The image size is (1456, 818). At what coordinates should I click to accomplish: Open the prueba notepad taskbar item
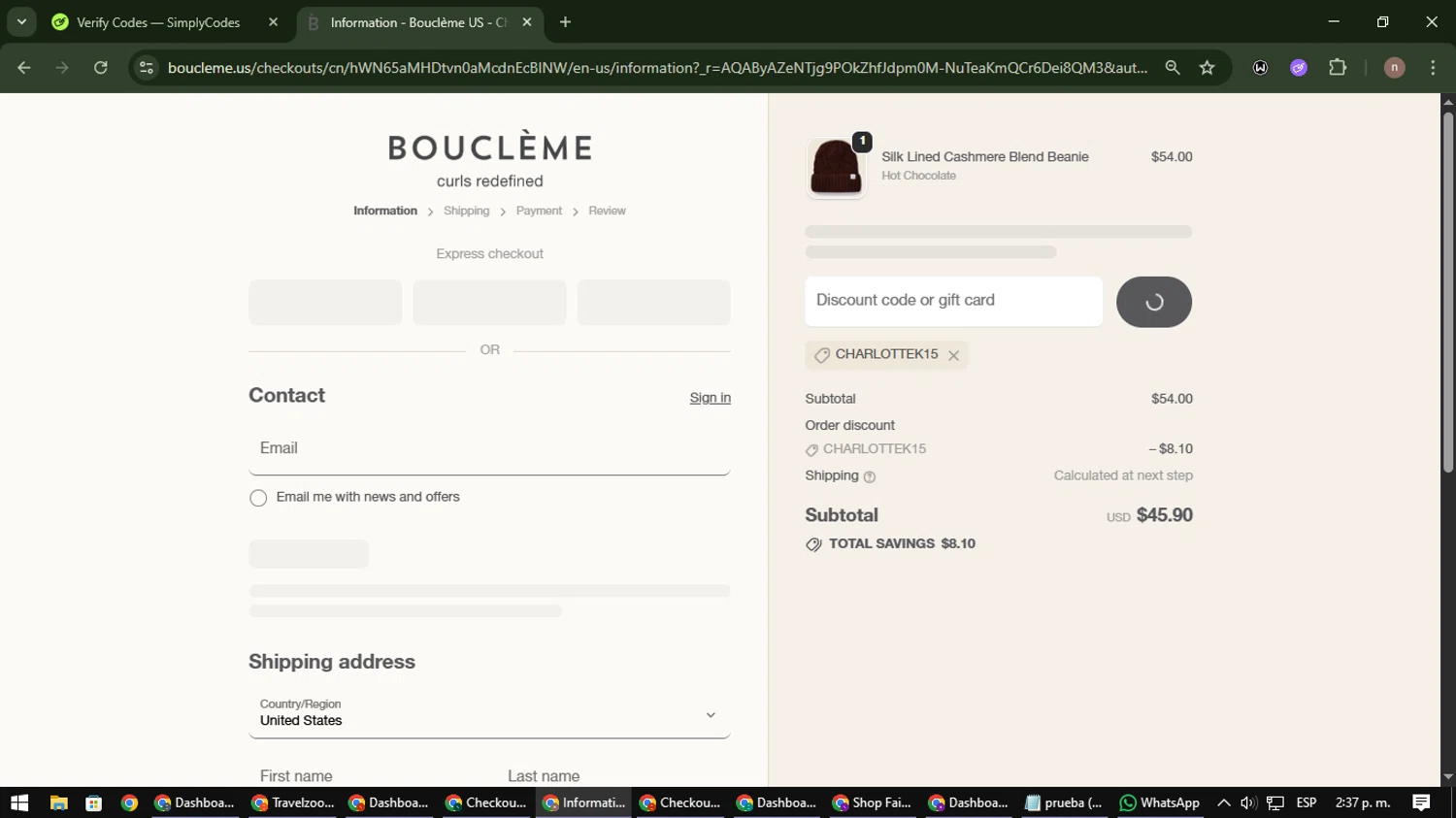1064,802
